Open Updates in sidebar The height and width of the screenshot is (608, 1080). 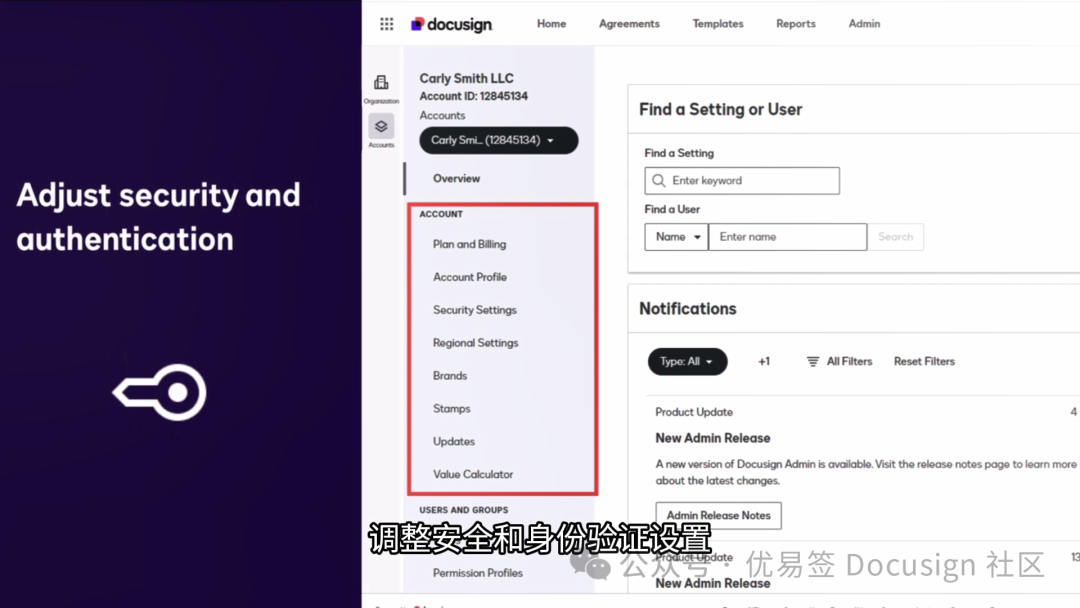453,441
